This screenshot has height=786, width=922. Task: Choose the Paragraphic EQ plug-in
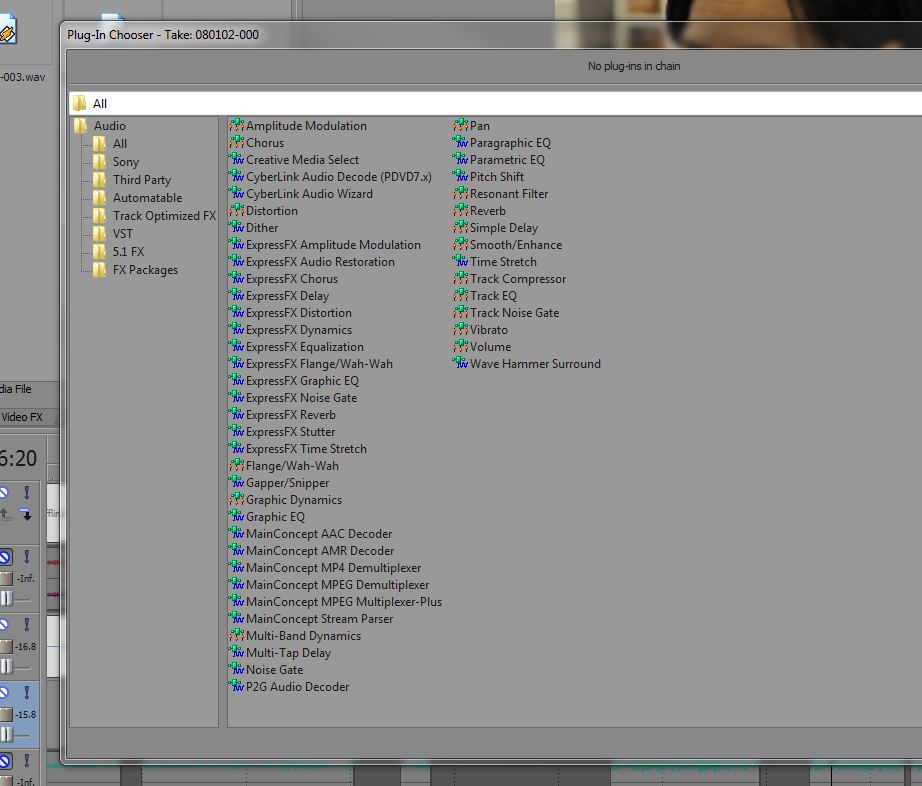click(x=509, y=143)
